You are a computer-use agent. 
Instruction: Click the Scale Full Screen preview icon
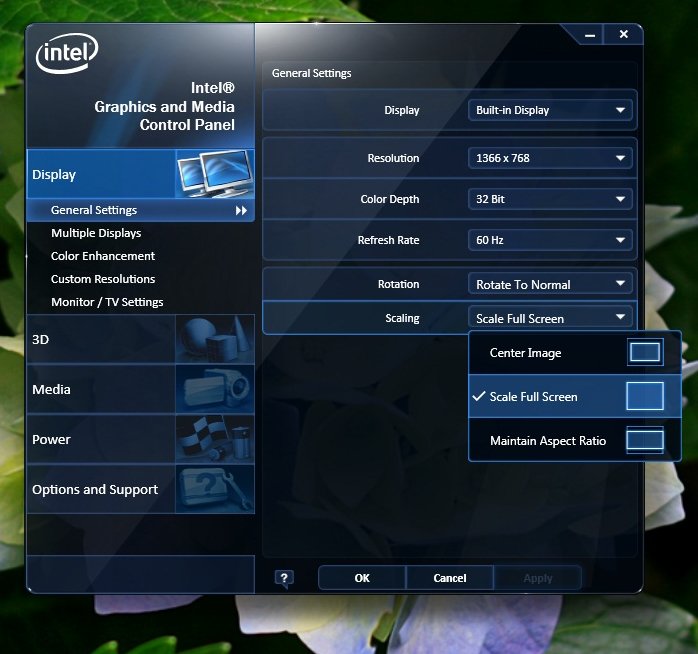coord(645,396)
